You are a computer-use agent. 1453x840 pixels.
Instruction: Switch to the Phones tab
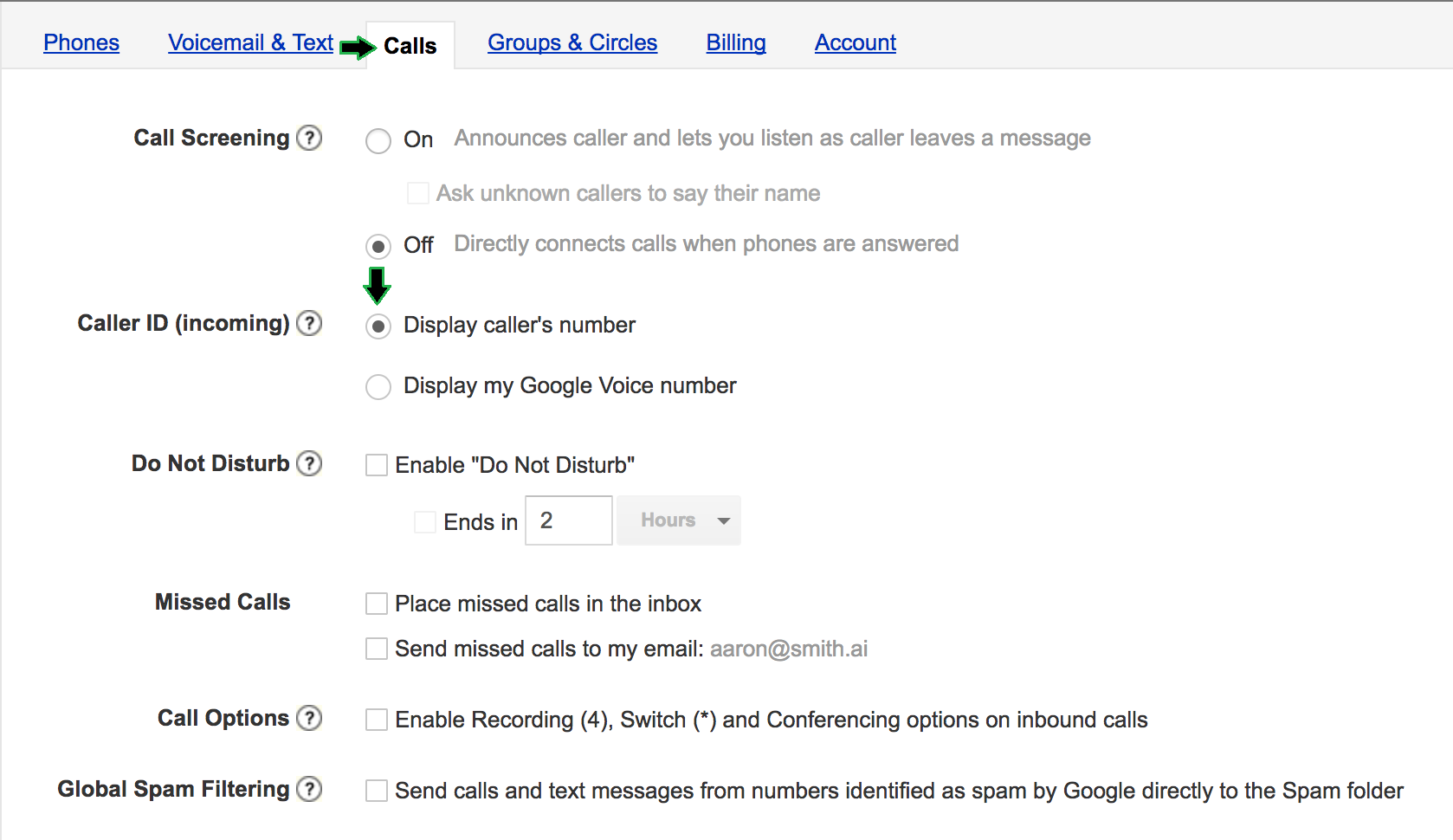[81, 42]
